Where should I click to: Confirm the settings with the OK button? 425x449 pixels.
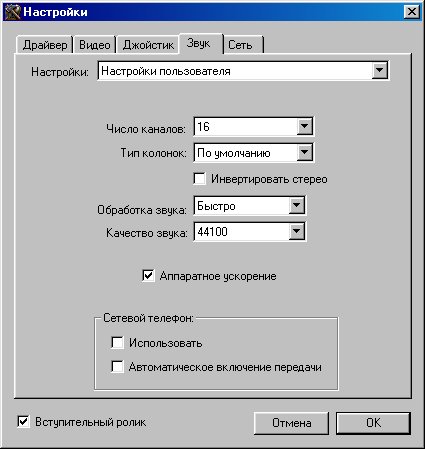[373, 423]
